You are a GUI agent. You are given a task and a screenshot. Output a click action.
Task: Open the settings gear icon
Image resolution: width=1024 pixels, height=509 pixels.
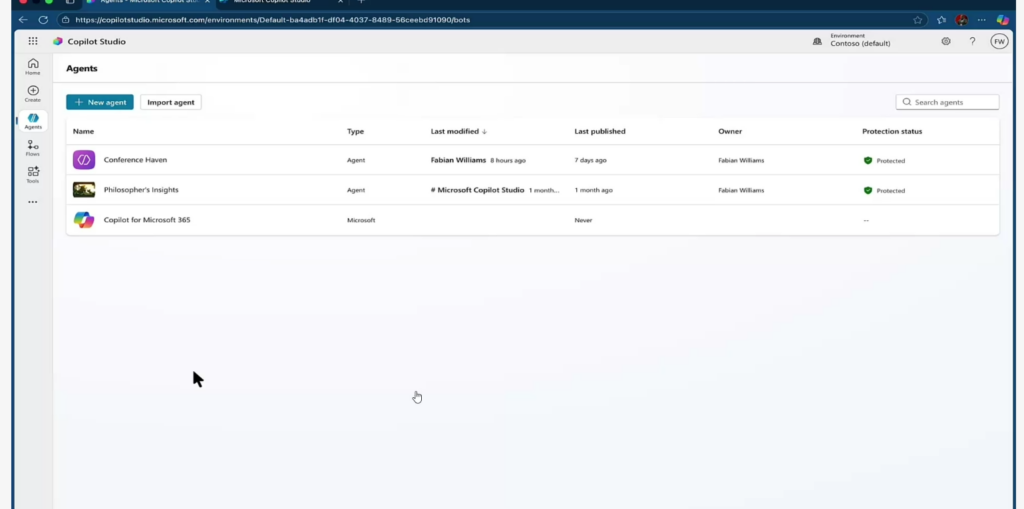coord(946,42)
